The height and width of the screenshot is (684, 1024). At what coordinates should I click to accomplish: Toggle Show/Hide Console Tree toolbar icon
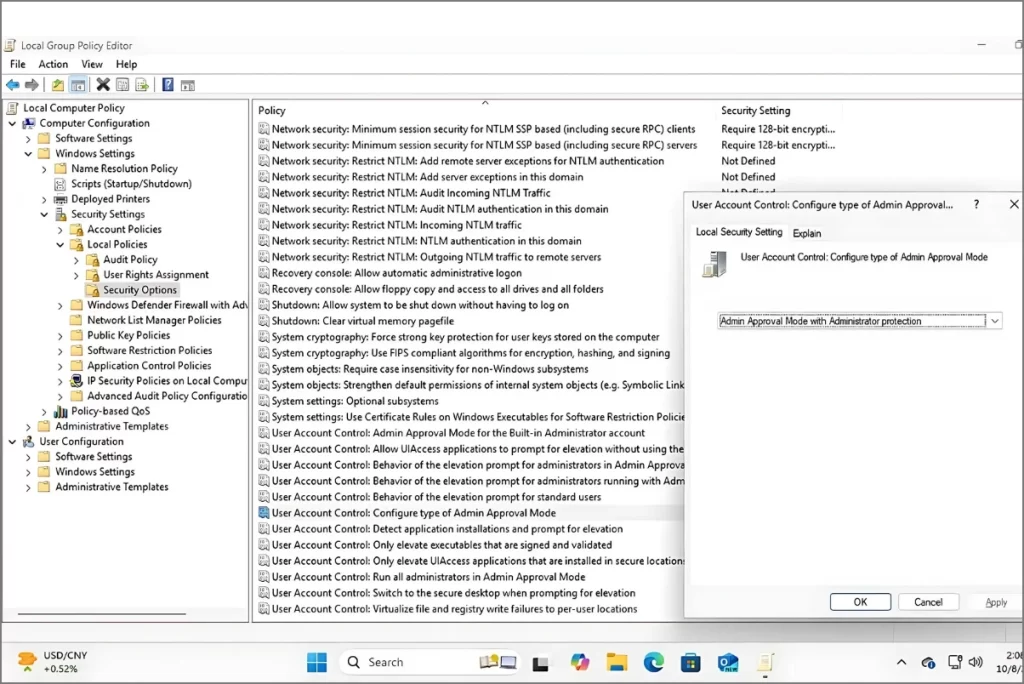click(78, 85)
